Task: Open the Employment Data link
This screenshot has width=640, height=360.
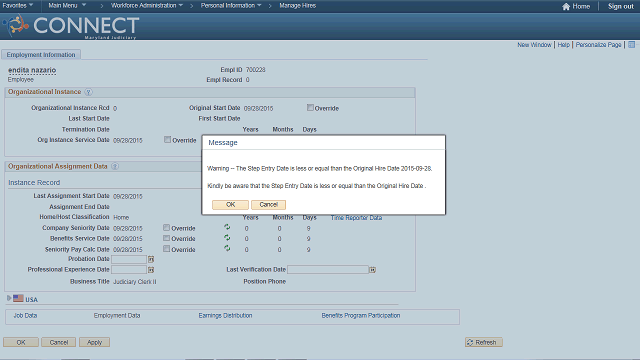Action: point(117,316)
